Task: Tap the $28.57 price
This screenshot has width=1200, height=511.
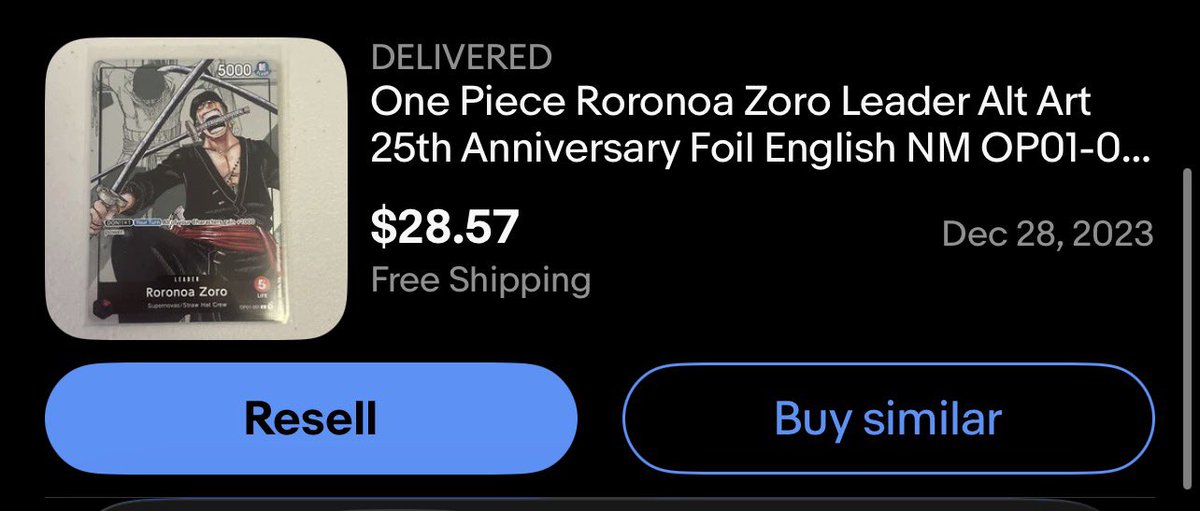Action: (x=445, y=227)
